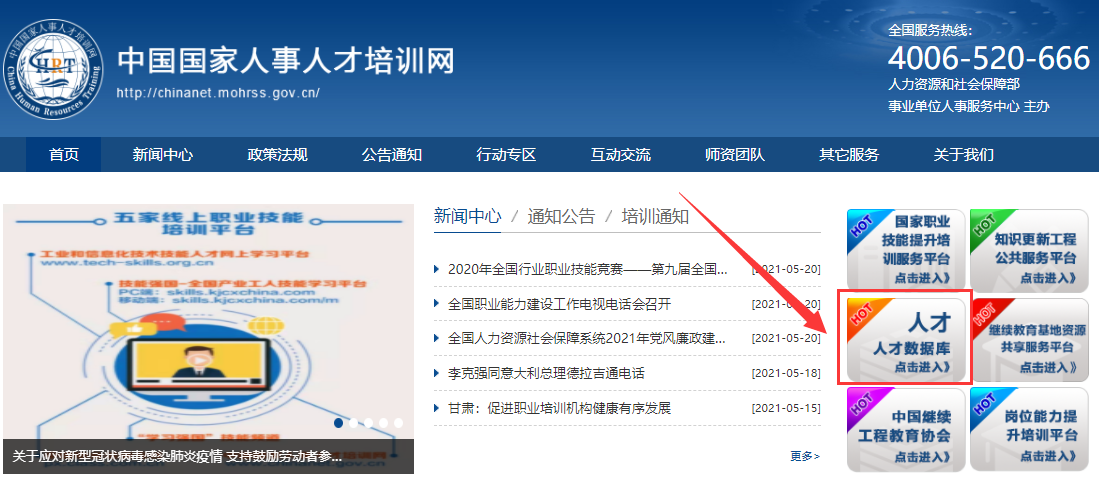Viewport: 1099px width, 478px height.
Task: Click the text 人力资源和社会保障部
Action: click(x=954, y=85)
